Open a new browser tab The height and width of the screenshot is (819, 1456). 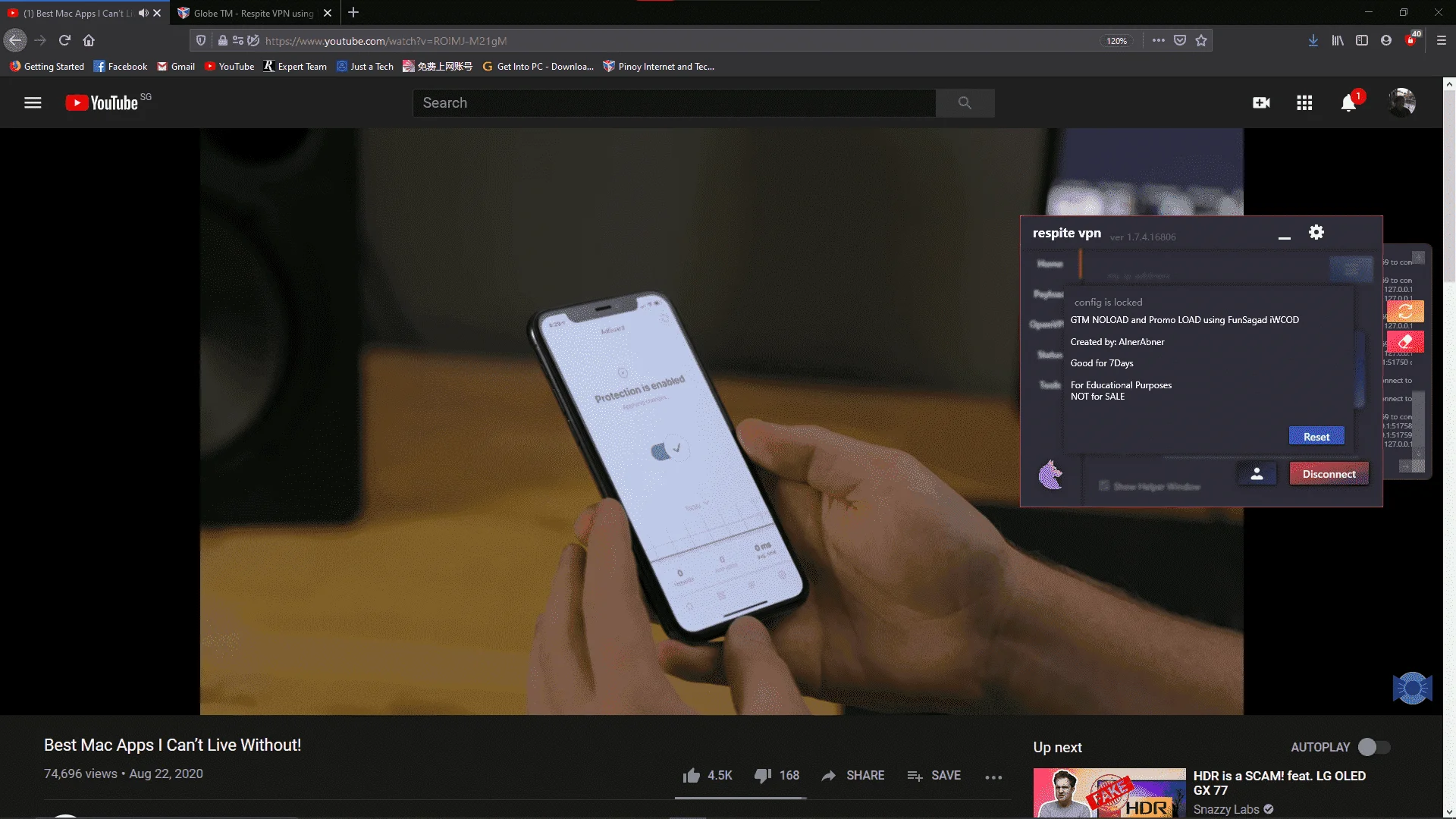(x=353, y=13)
